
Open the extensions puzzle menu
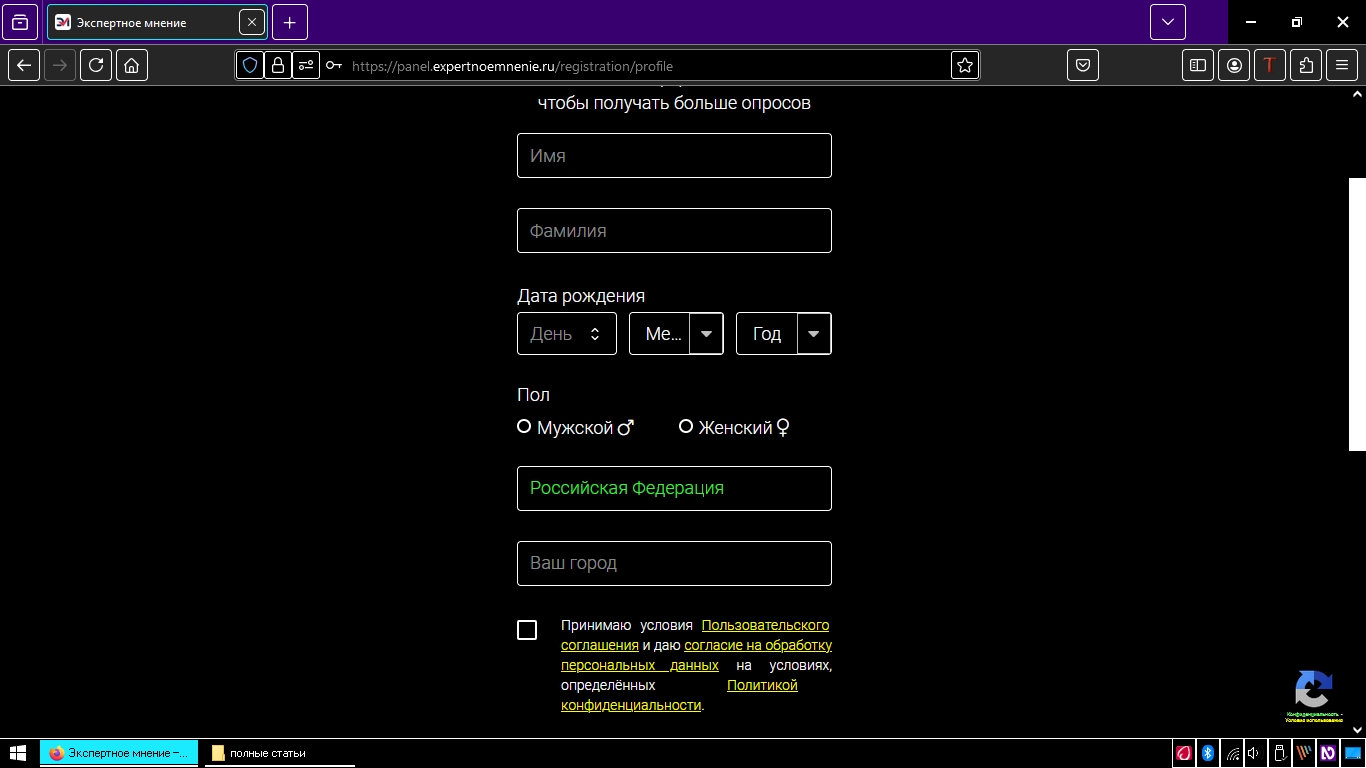click(1306, 66)
